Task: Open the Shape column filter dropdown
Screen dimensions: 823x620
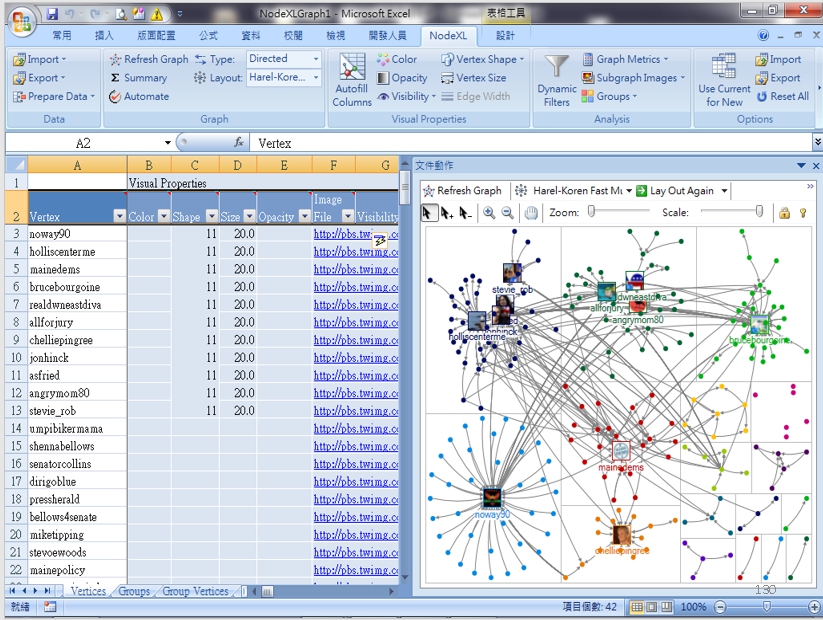Action: tap(212, 216)
